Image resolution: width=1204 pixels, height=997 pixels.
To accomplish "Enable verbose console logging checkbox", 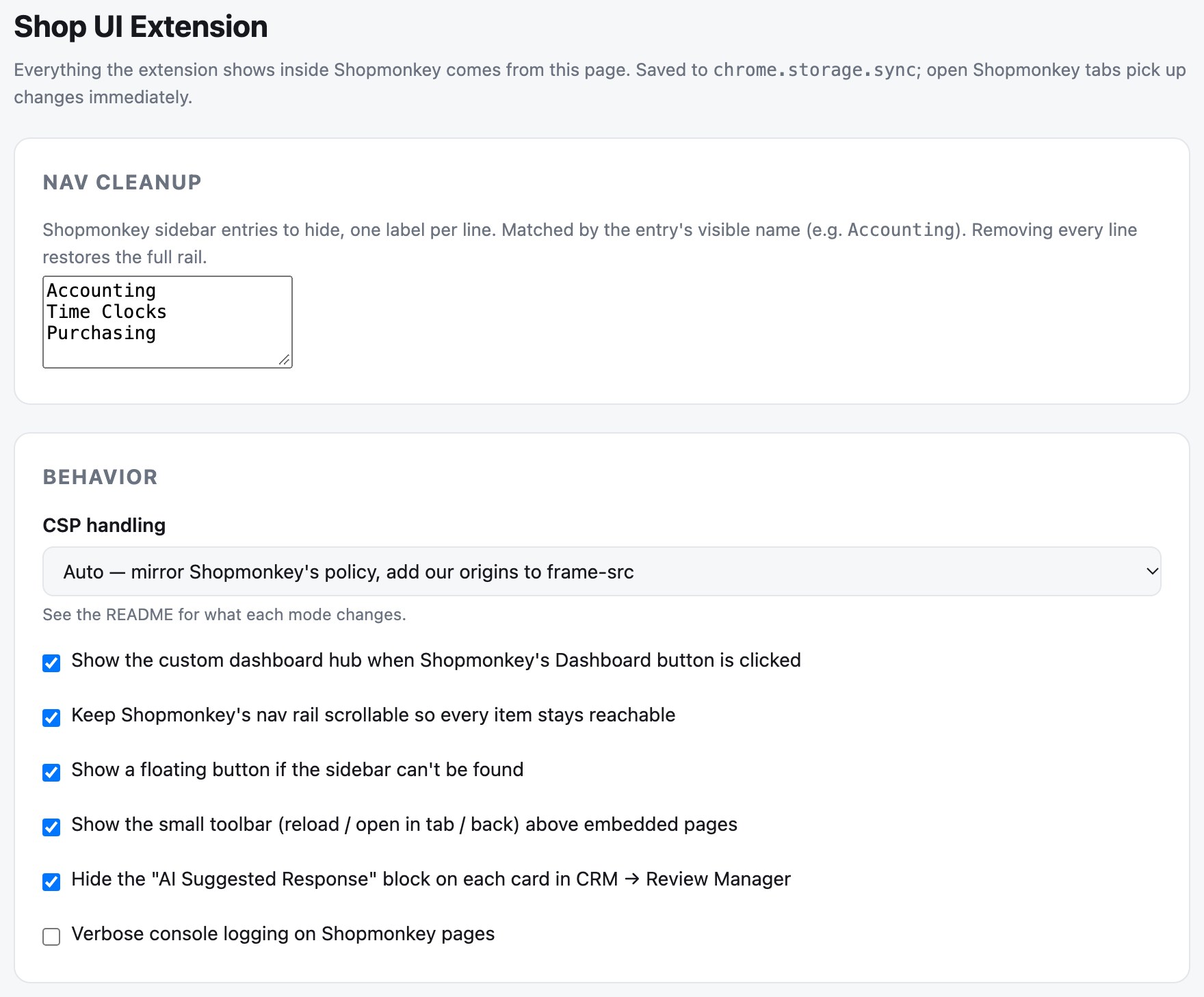I will [51, 936].
